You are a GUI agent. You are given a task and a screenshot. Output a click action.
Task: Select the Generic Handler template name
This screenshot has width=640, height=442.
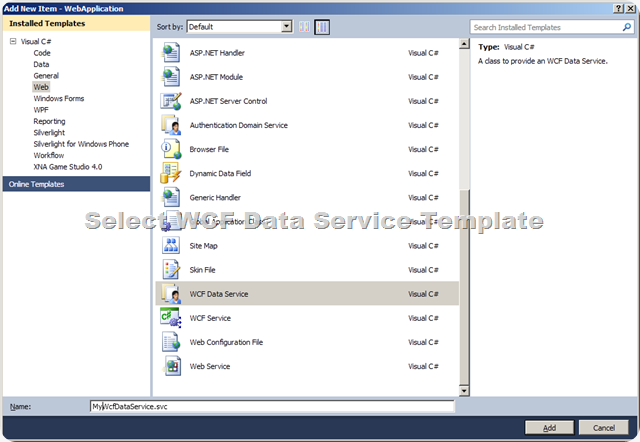click(215, 198)
